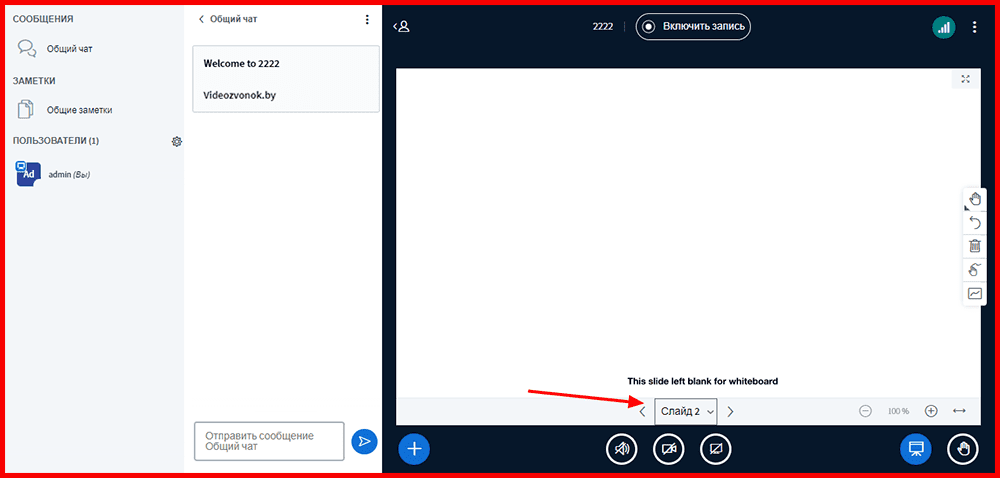Open the users settings gear
The width and height of the screenshot is (1000, 478).
pyautogui.click(x=177, y=142)
